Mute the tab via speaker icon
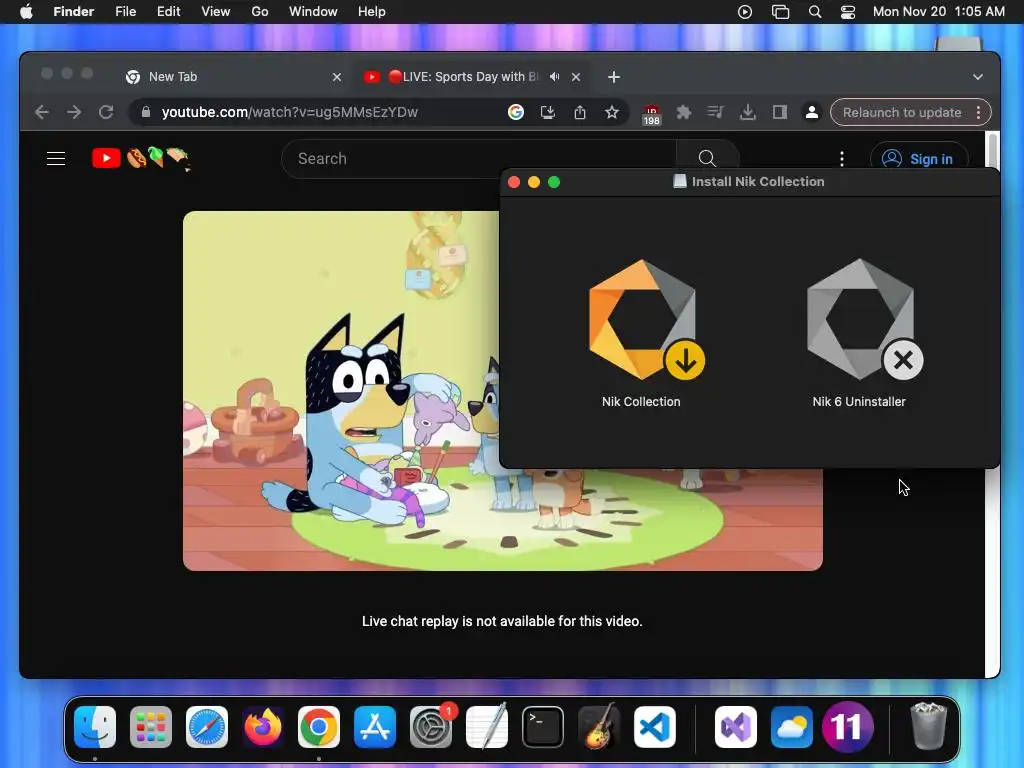Viewport: 1024px width, 768px height. click(554, 76)
